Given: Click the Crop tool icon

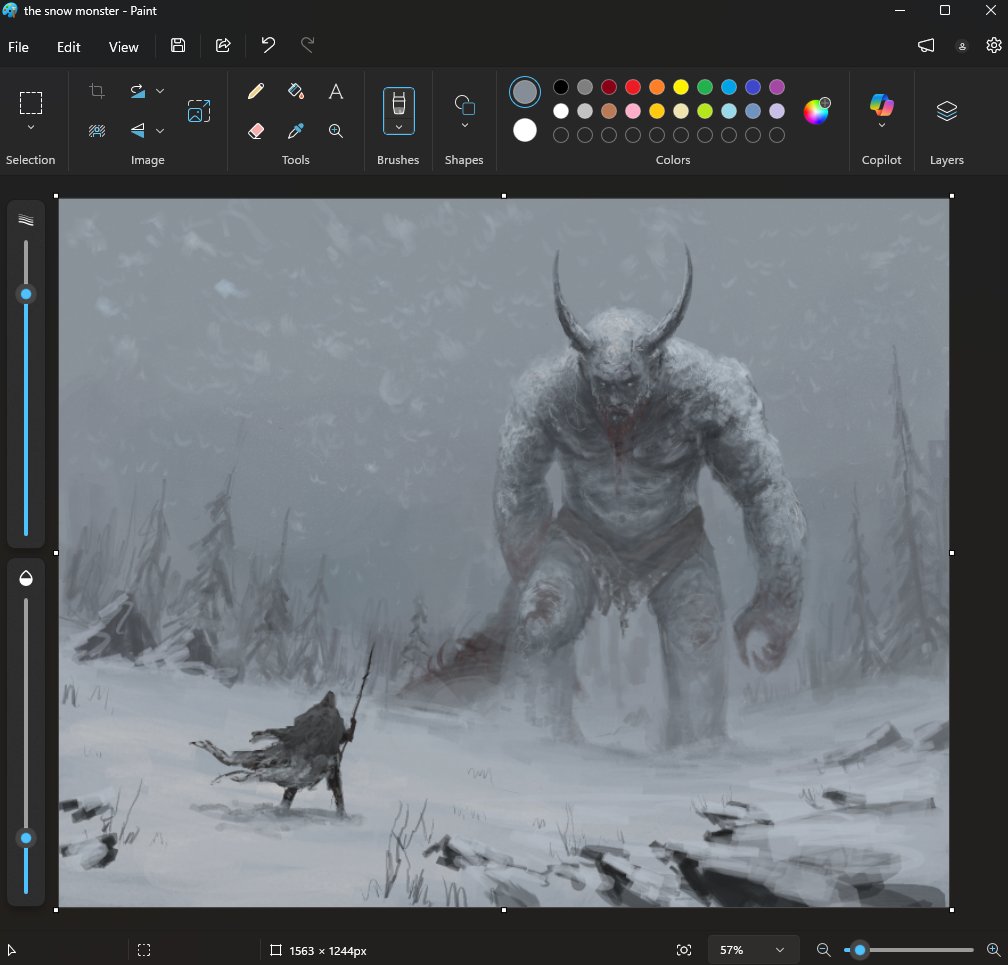Looking at the screenshot, I should click(x=97, y=91).
